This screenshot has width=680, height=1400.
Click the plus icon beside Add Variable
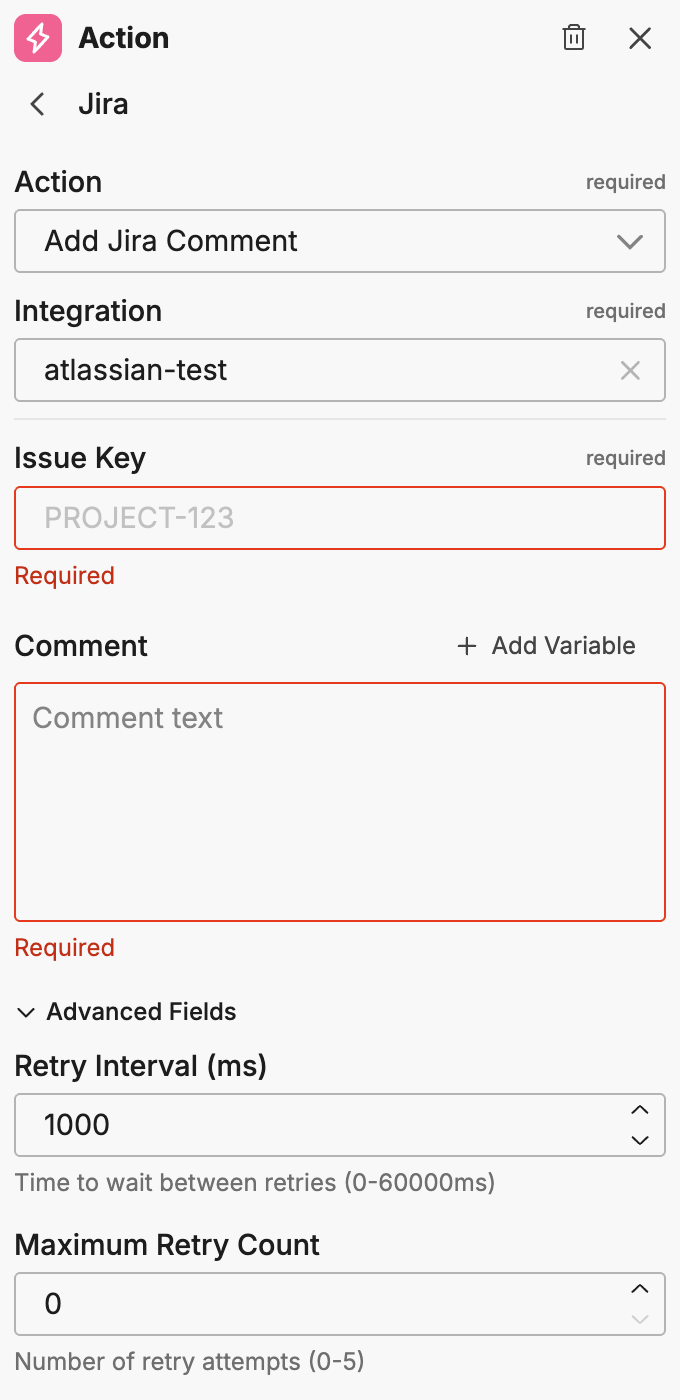(467, 646)
